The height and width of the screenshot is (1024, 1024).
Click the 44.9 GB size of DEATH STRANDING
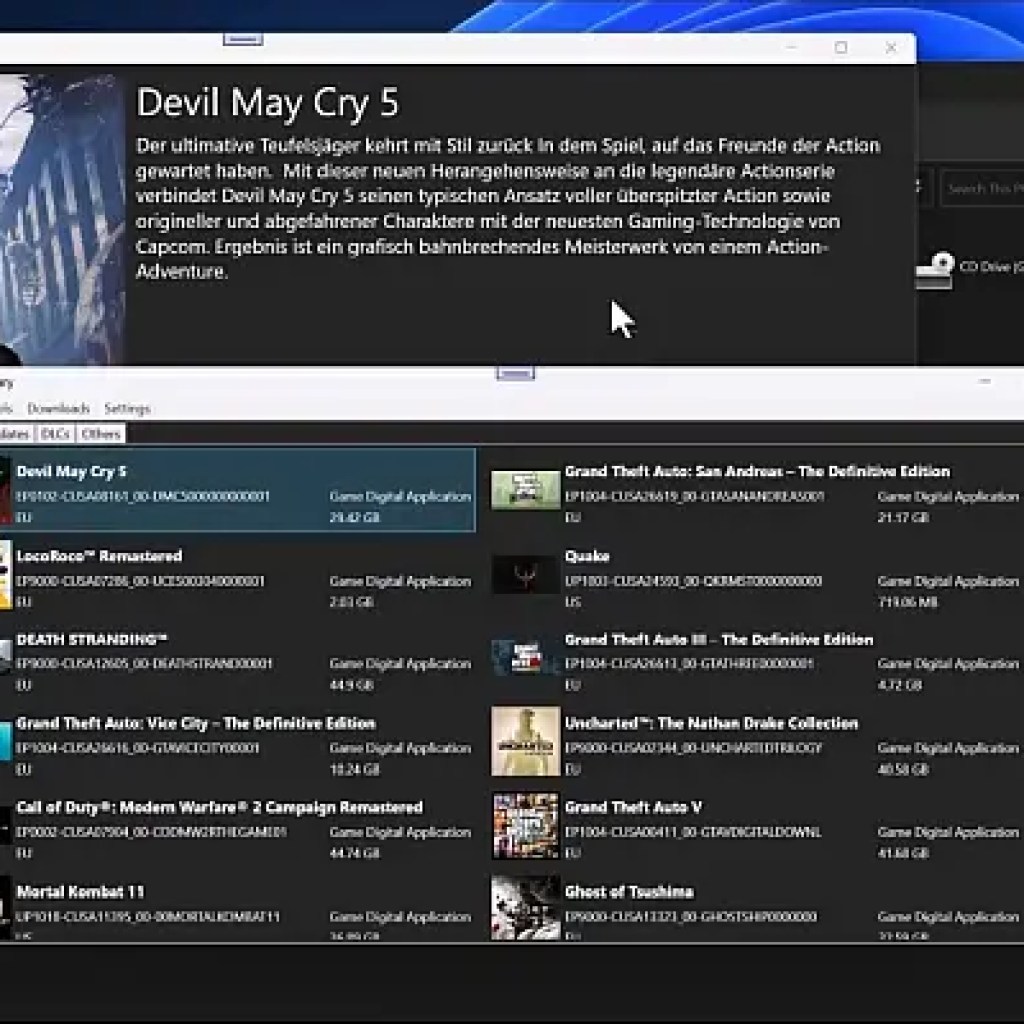coord(352,685)
